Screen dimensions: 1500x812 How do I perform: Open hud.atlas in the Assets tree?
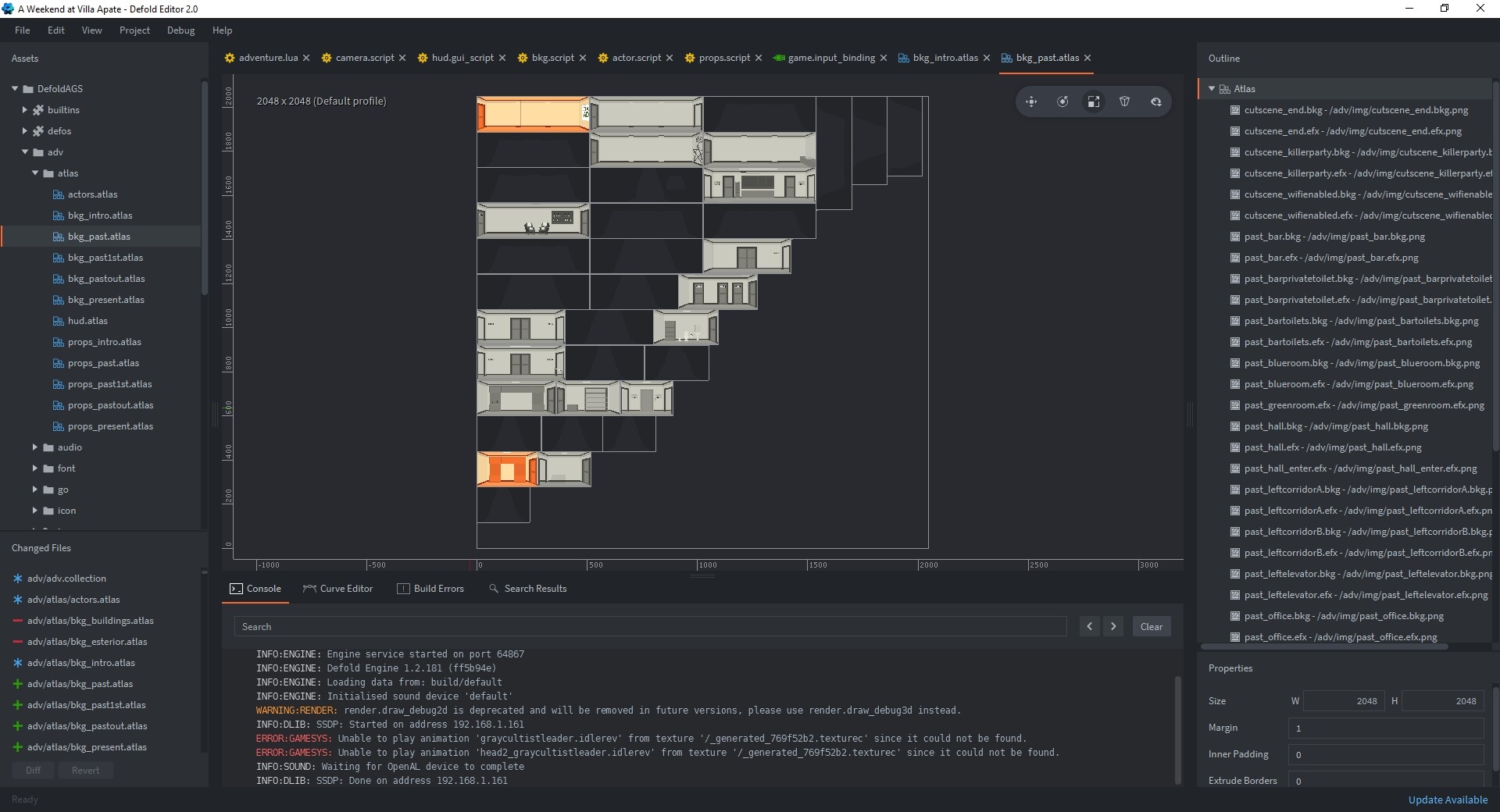[x=87, y=321]
